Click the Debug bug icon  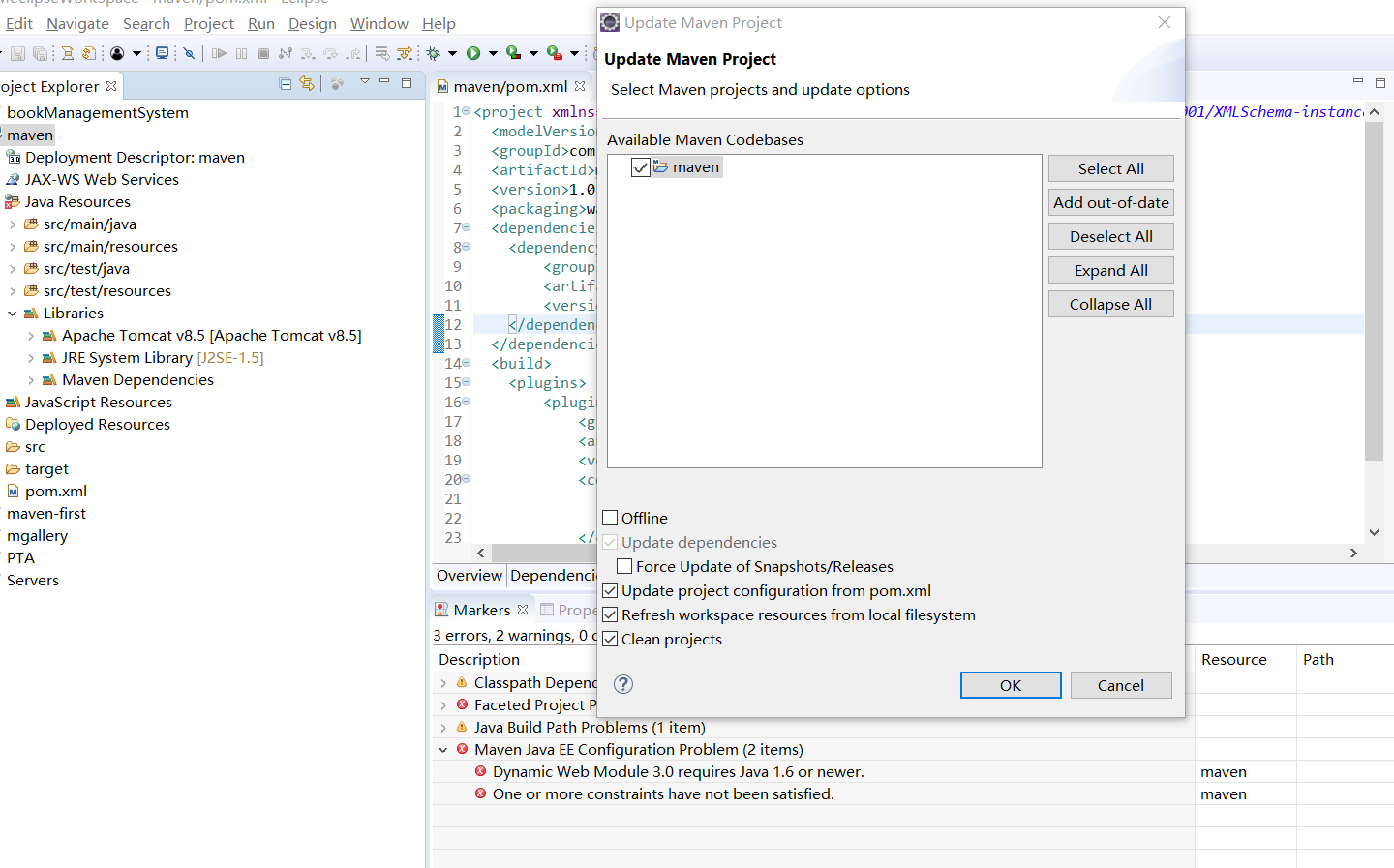click(x=433, y=54)
